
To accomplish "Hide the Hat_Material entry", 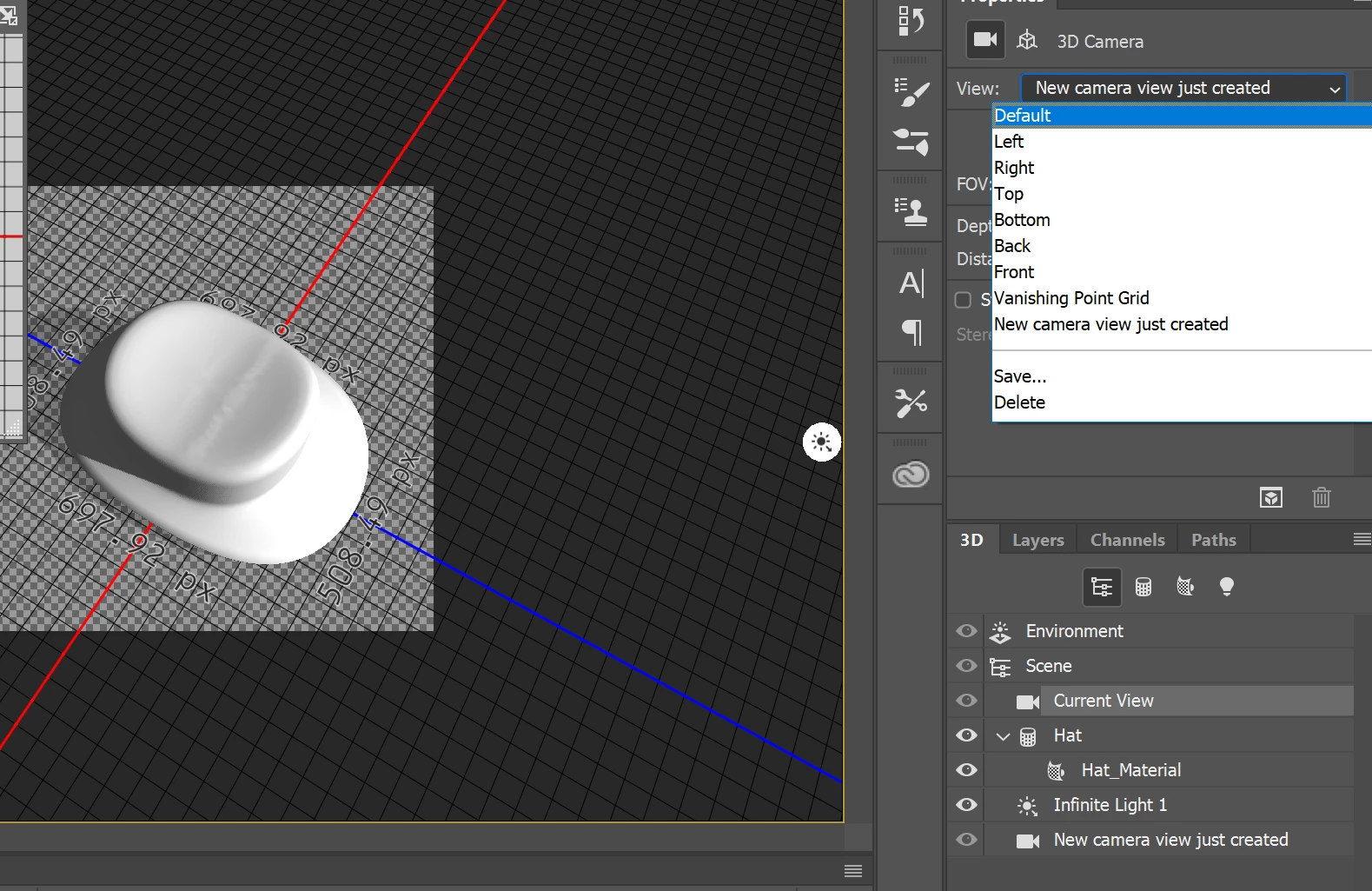I will [x=966, y=770].
